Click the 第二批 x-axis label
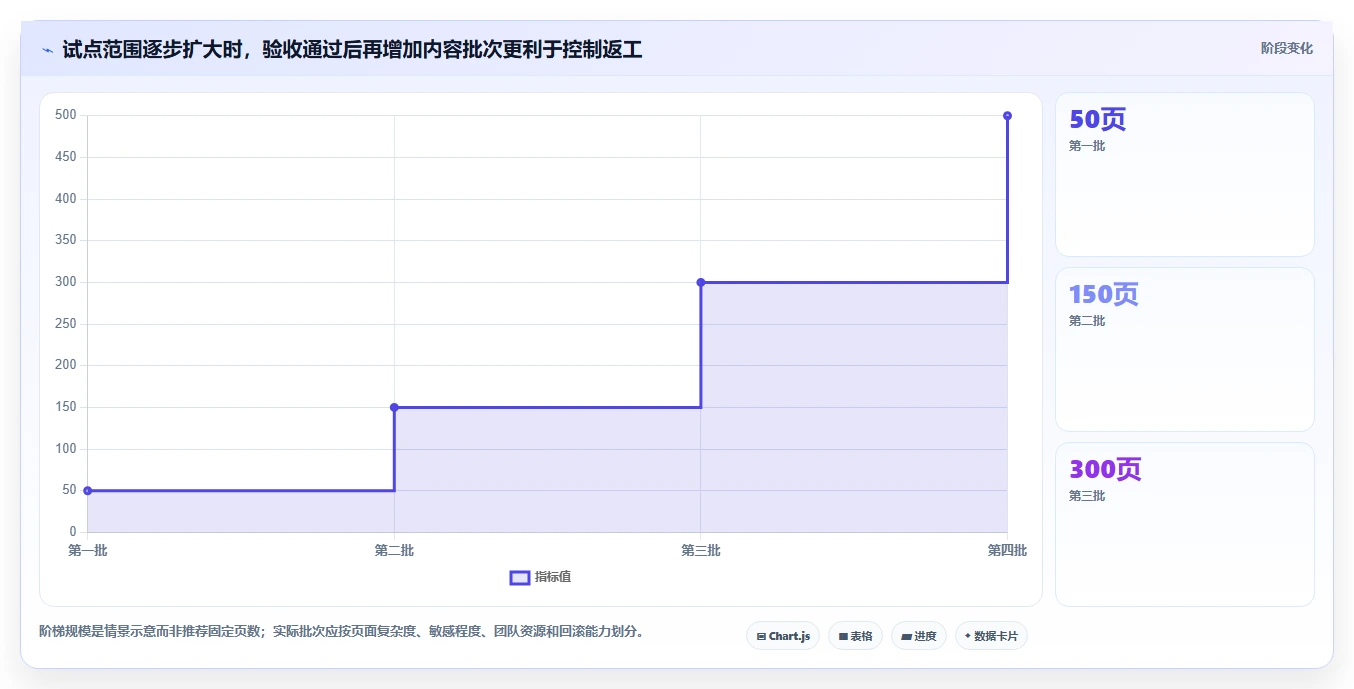This screenshot has width=1354, height=689. 394,550
